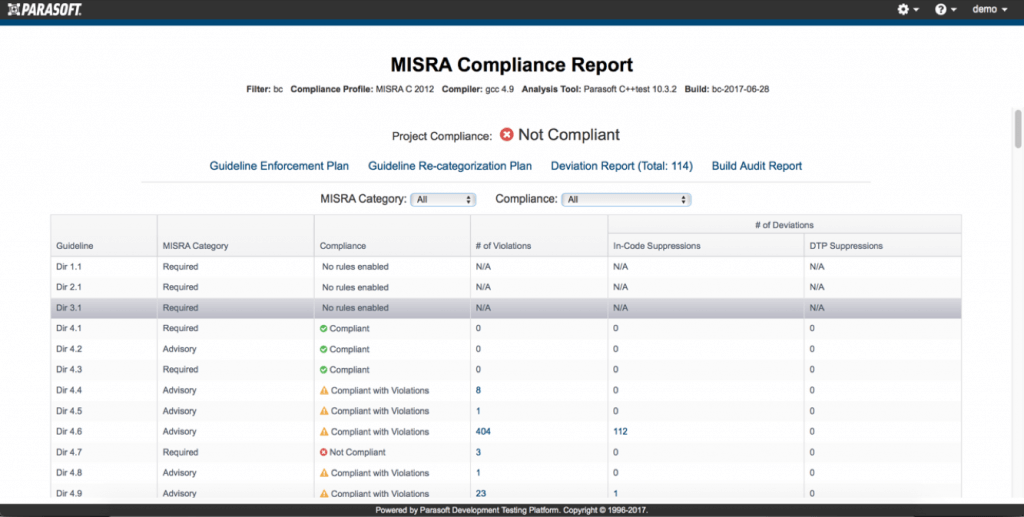Click warning triangle icon for Dir 4.4

324,391
